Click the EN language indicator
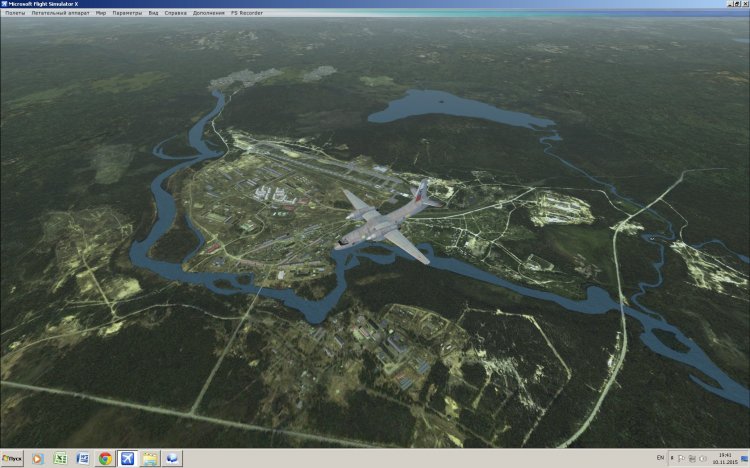The width and height of the screenshot is (750, 468). [x=660, y=458]
